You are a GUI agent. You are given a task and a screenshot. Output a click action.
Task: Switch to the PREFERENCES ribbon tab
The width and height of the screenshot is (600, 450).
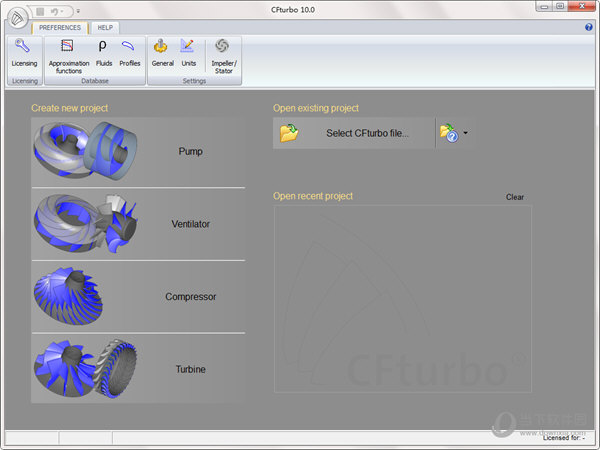60,28
